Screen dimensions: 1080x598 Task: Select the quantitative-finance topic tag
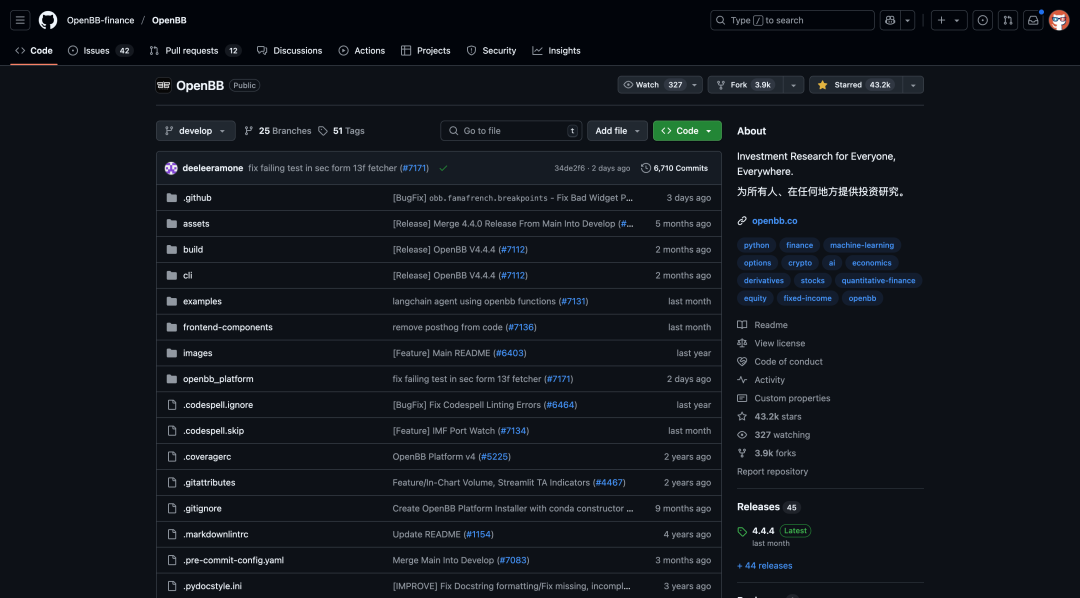[x=878, y=280]
